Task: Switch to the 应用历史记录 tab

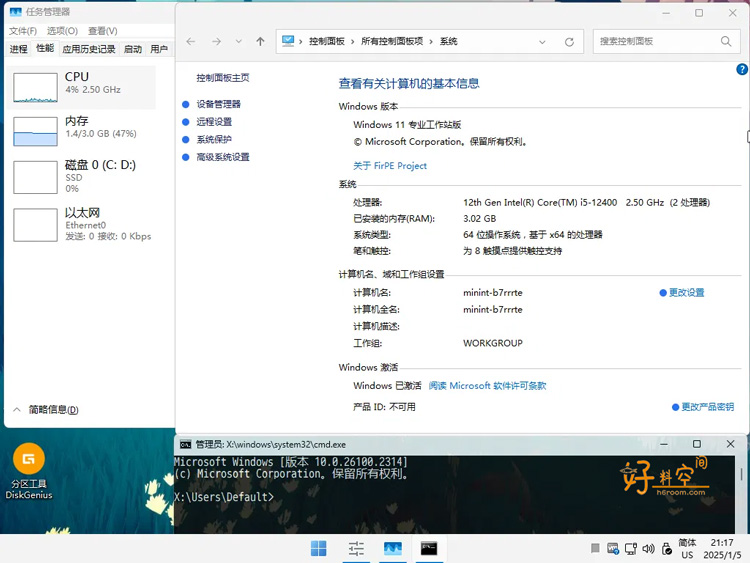Action: pos(88,49)
